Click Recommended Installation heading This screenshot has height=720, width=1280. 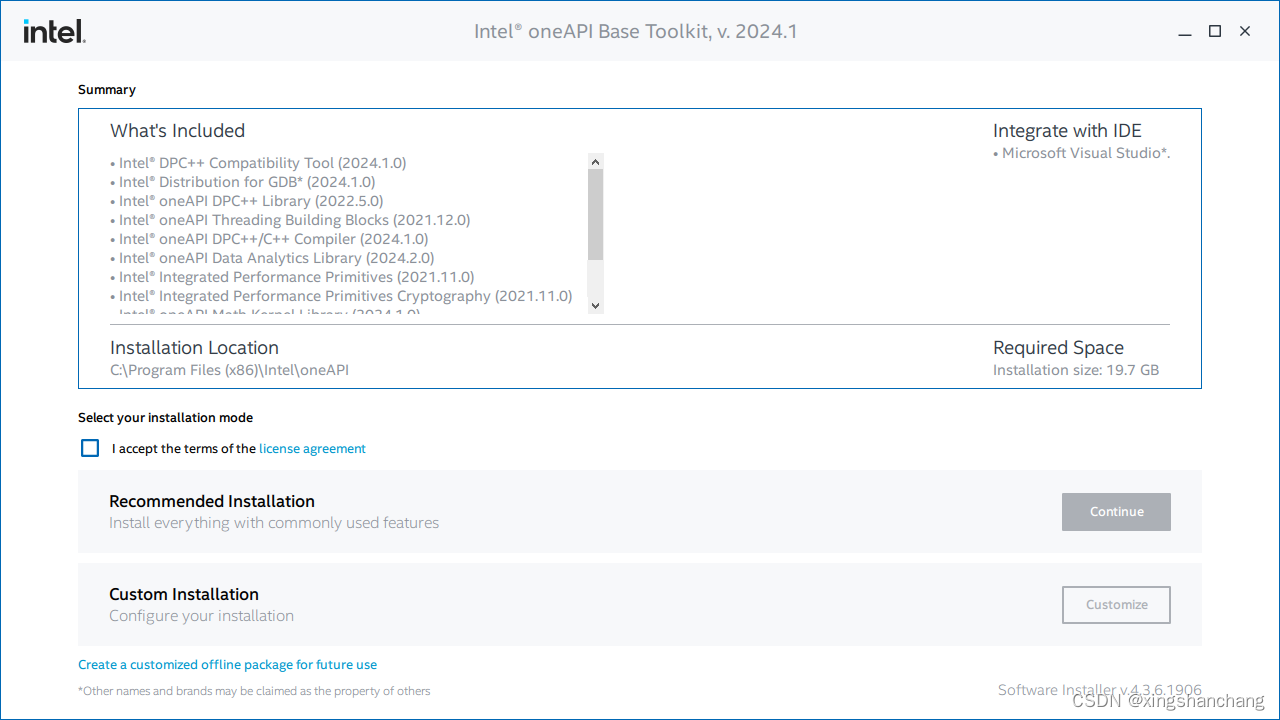pos(212,501)
